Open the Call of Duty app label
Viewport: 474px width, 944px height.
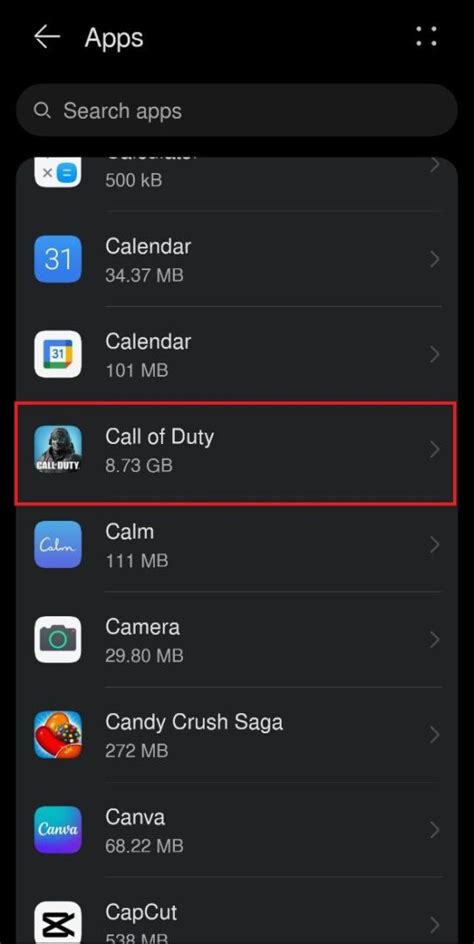tap(159, 436)
